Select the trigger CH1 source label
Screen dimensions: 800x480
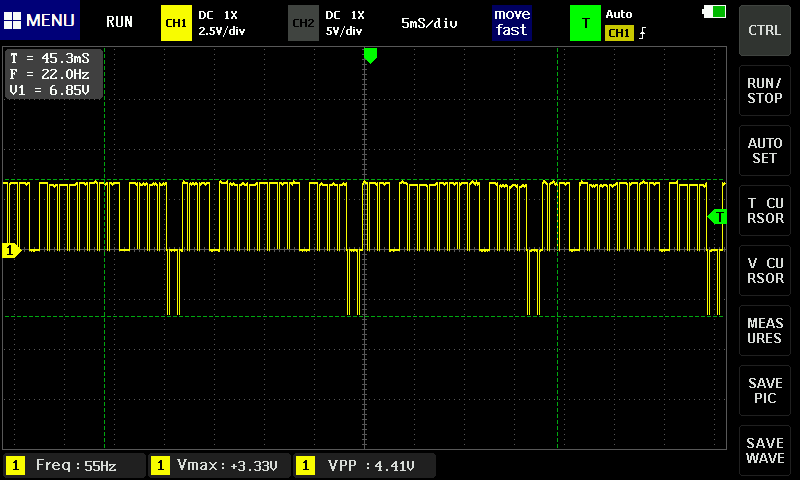619,33
